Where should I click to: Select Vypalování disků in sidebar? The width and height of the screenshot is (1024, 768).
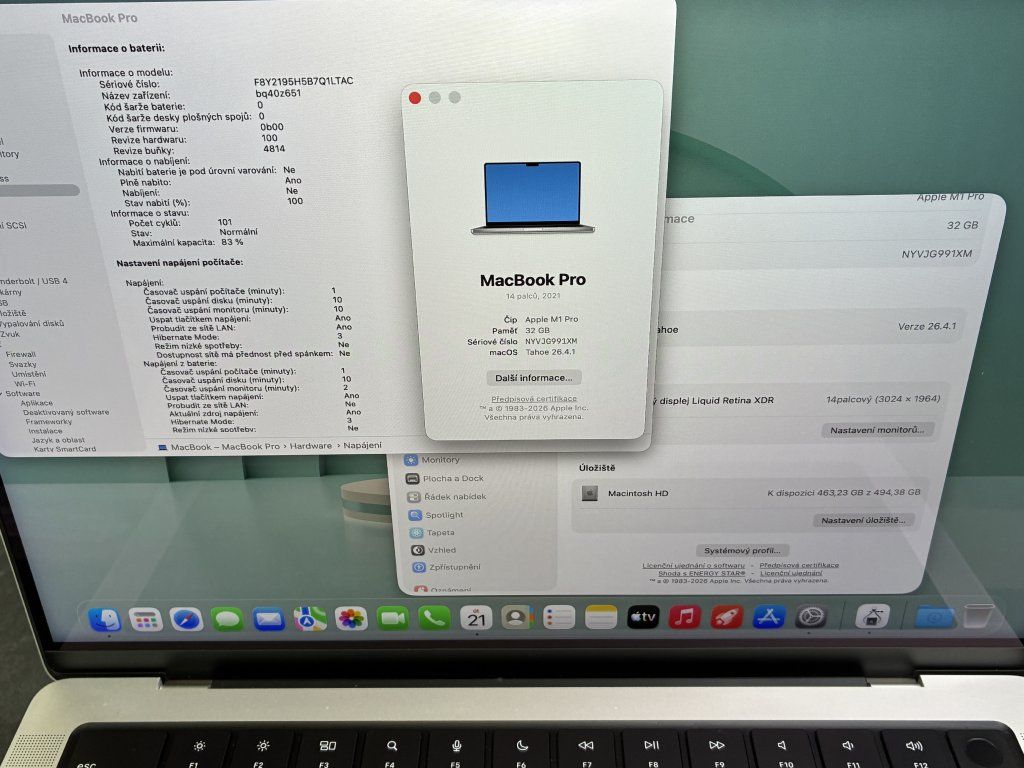click(32, 324)
